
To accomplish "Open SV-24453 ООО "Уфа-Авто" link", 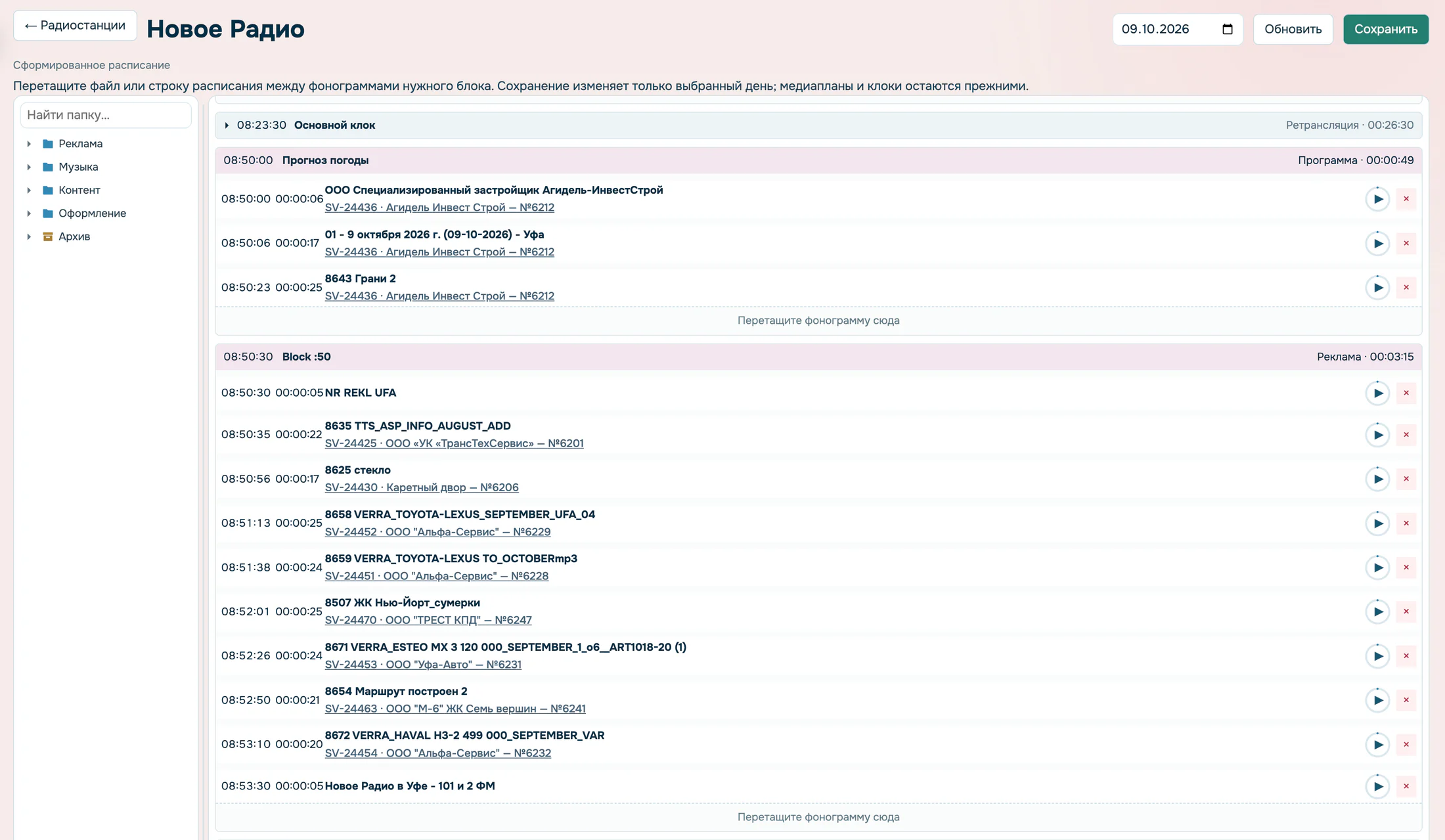I will [x=423, y=665].
